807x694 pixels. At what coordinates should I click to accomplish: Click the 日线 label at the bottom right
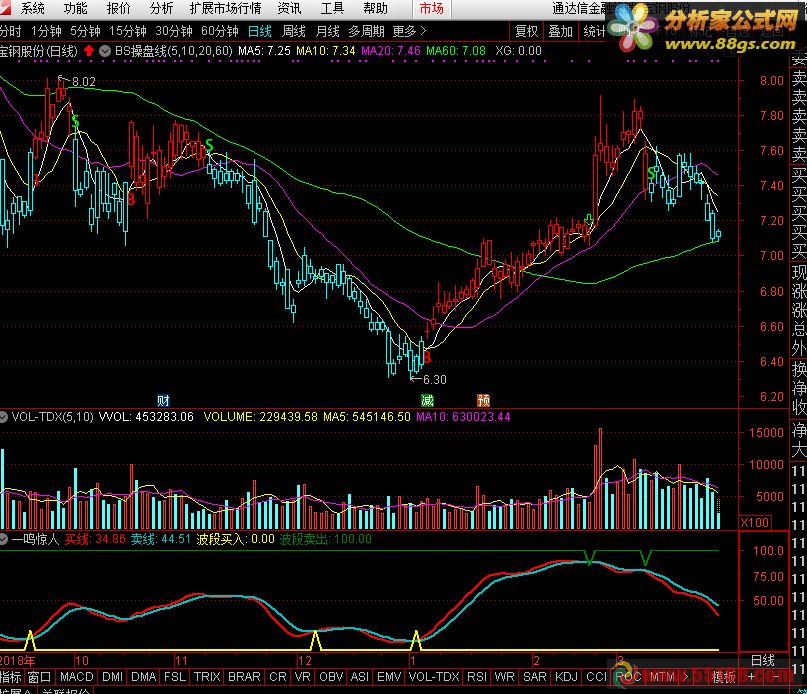coord(763,661)
